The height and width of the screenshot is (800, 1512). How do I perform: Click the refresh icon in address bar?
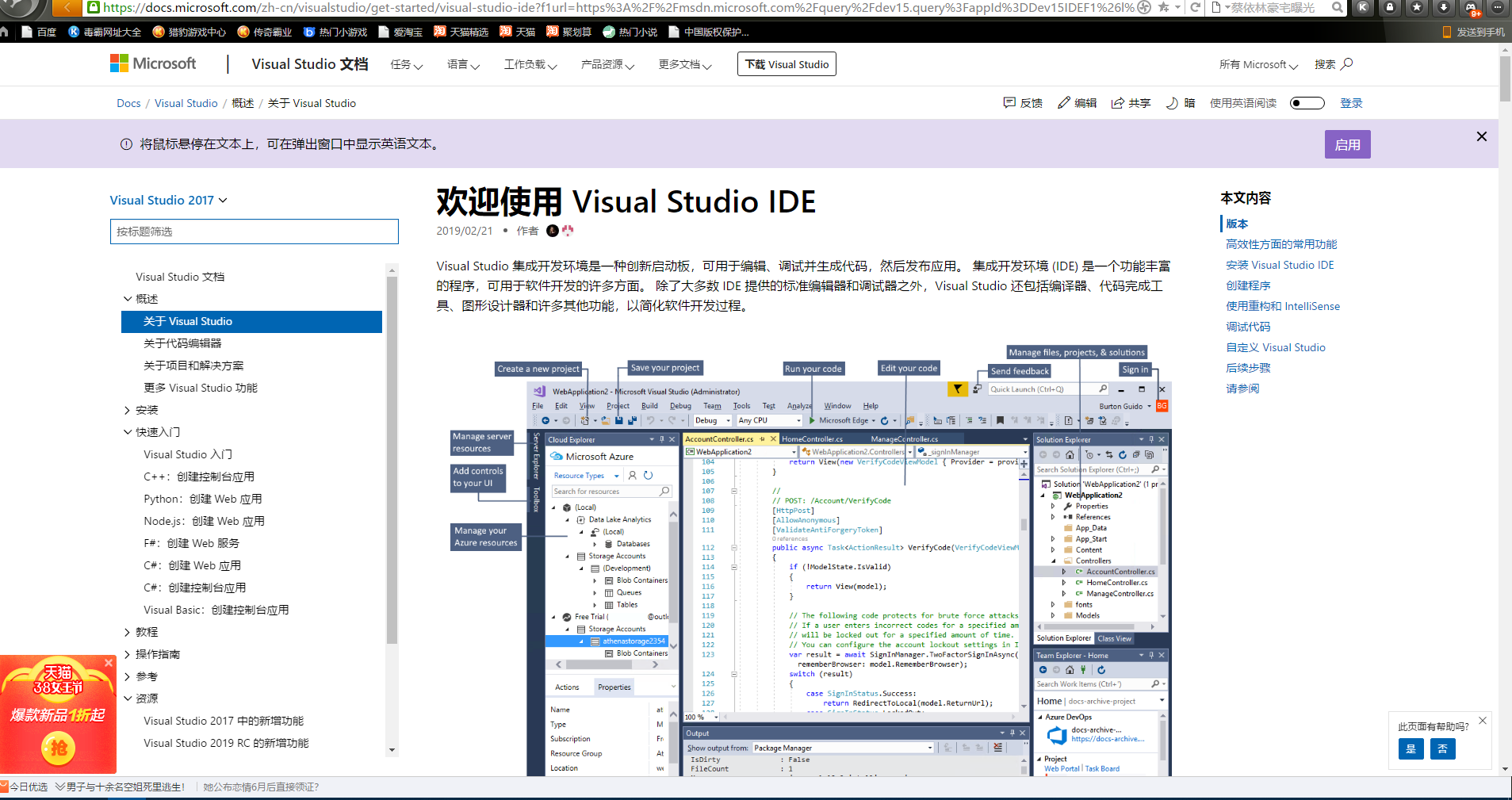[1195, 7]
